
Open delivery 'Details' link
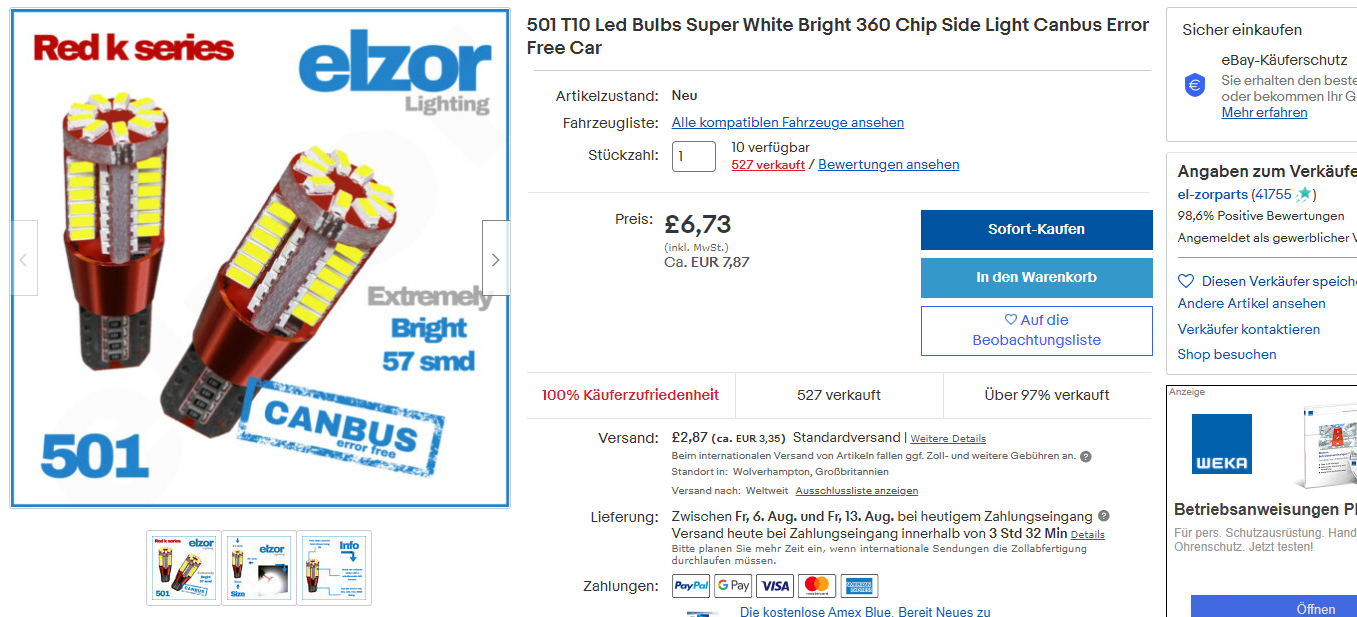pyautogui.click(x=1088, y=535)
